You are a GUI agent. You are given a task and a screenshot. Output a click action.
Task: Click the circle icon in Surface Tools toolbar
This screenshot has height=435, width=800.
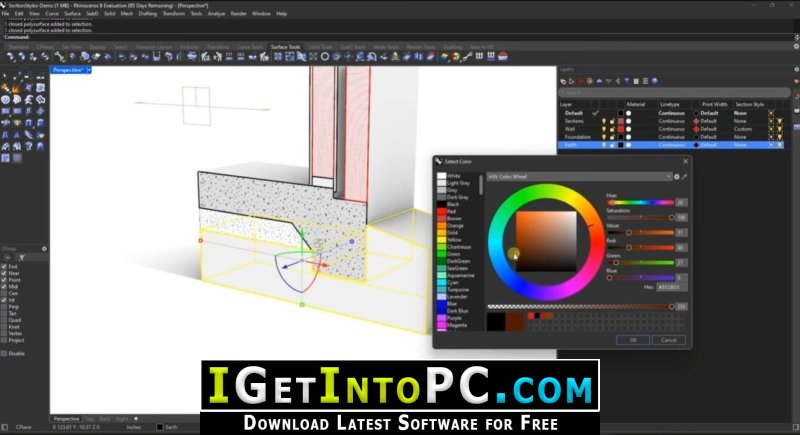pyautogui.click(x=324, y=57)
